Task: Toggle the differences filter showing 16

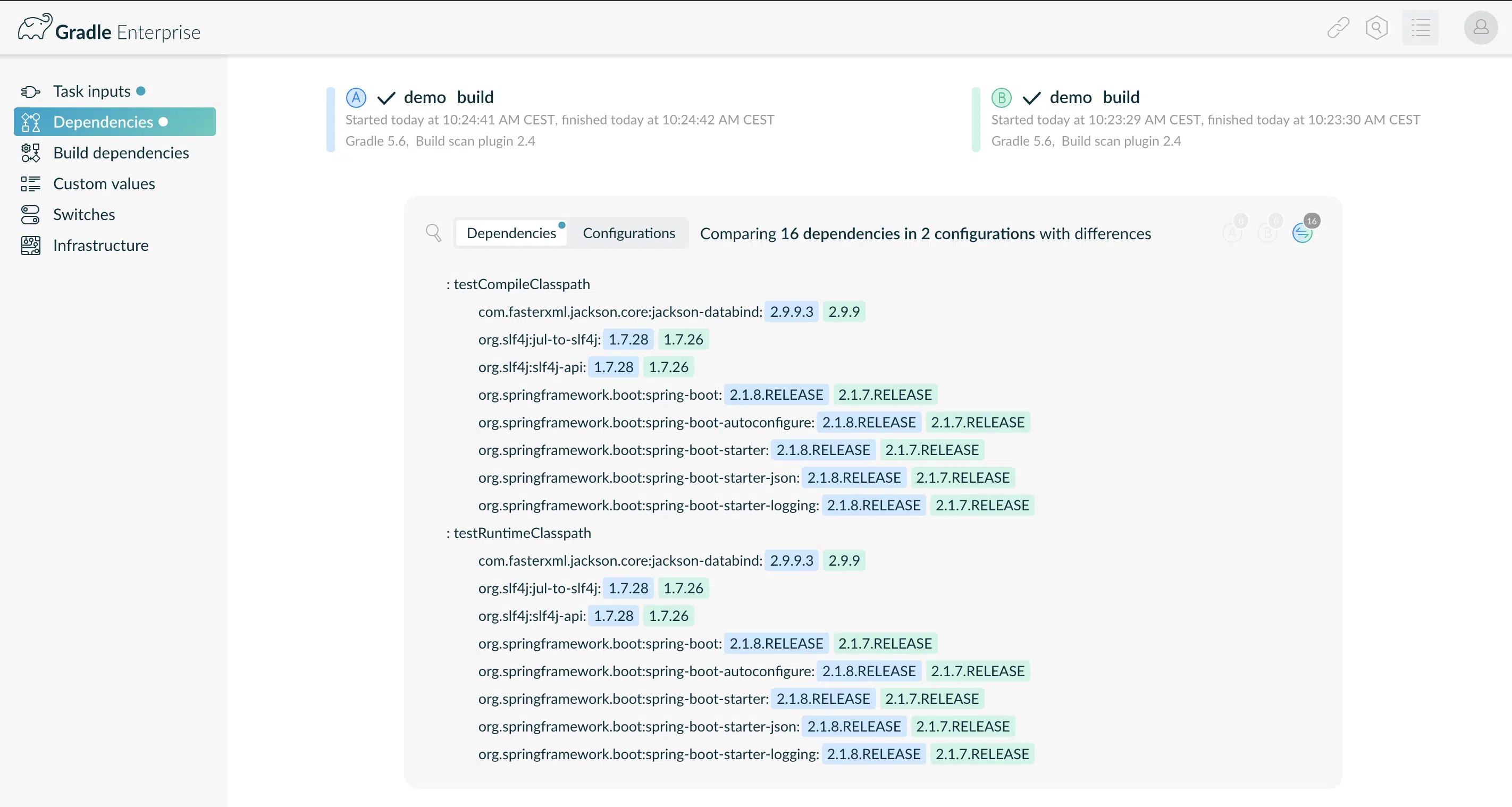Action: click(1303, 232)
